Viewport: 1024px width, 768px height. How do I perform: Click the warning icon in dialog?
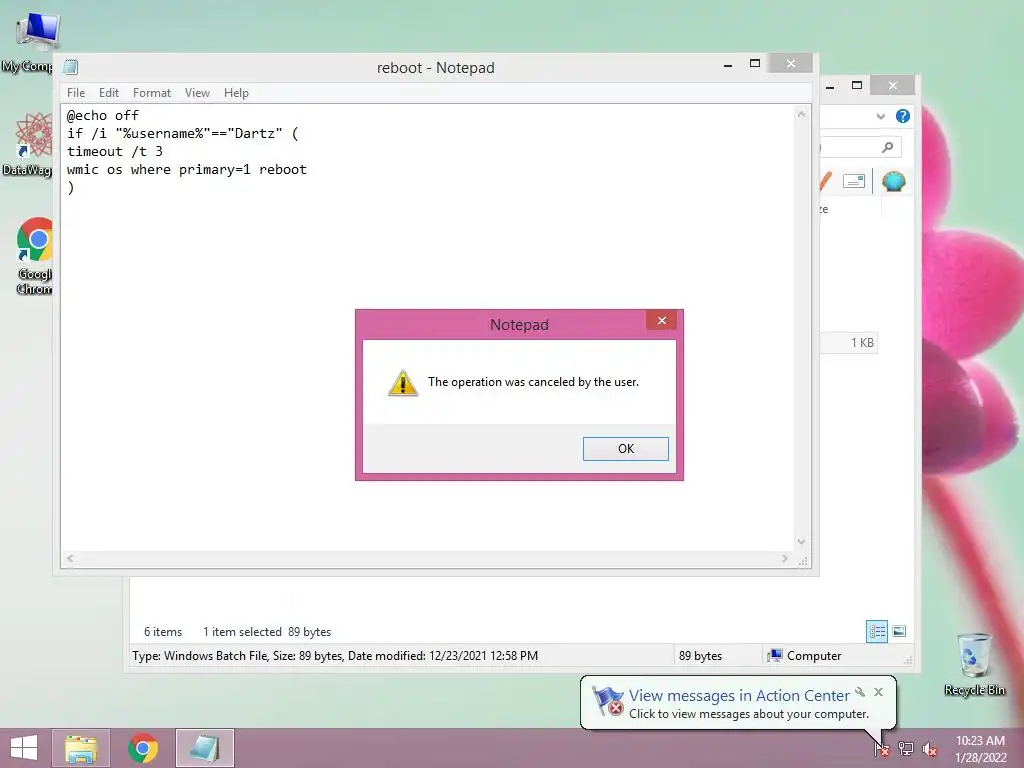tap(403, 383)
